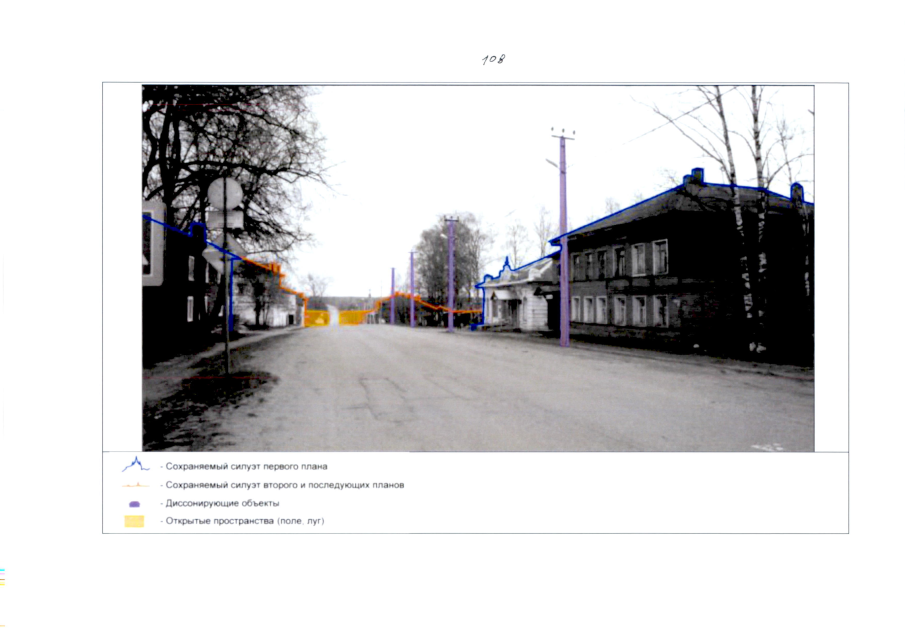
Task: Click the handwritten page number 108
Action: click(x=493, y=60)
